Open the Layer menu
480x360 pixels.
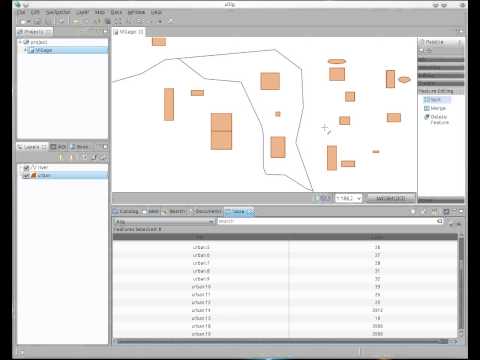pos(82,12)
